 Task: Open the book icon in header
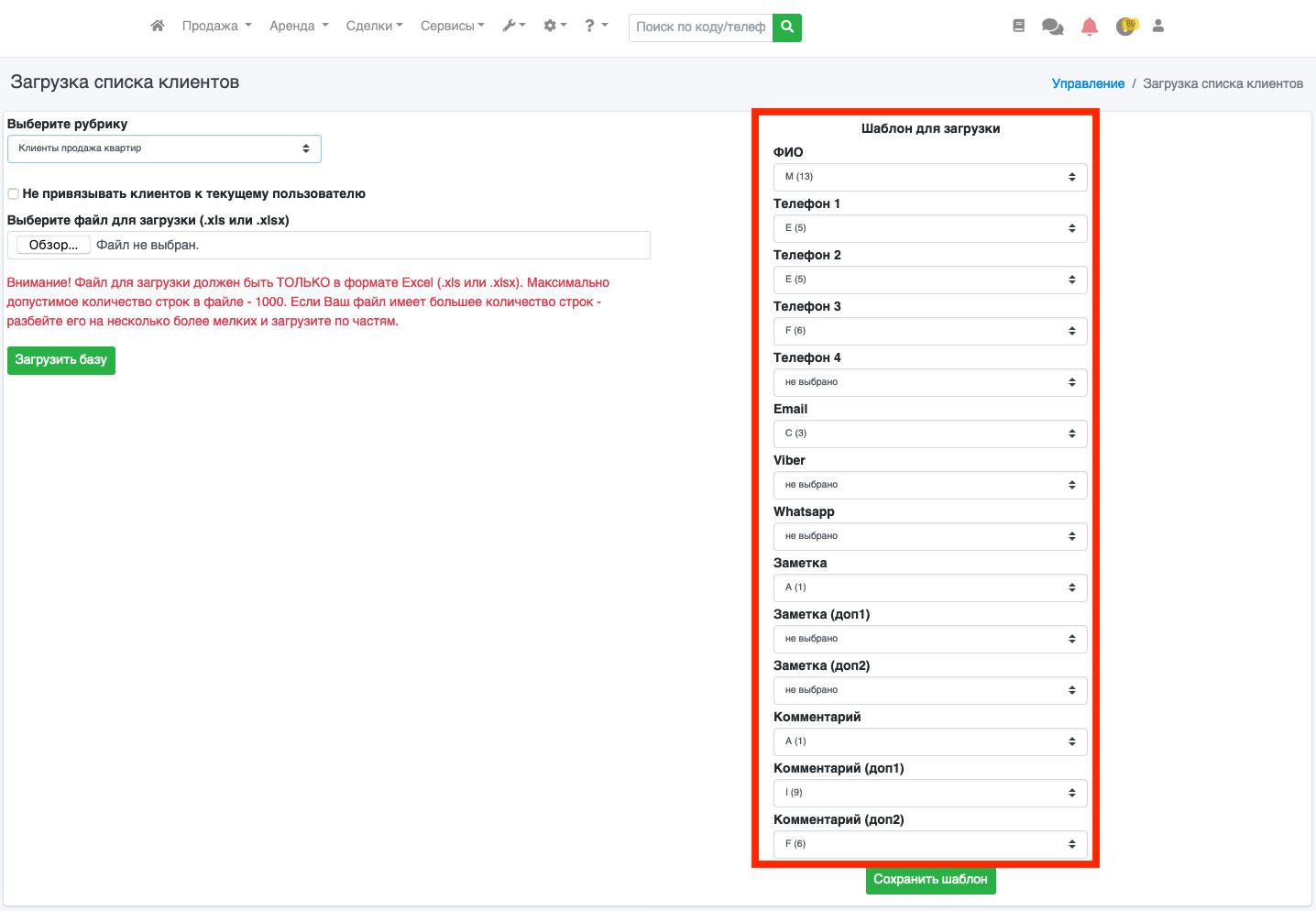click(1018, 27)
